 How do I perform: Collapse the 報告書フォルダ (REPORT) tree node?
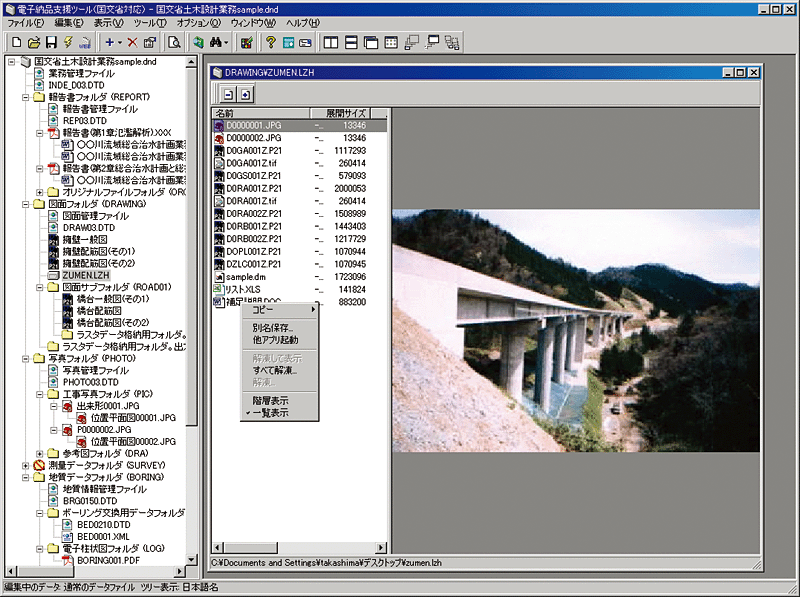(26, 97)
